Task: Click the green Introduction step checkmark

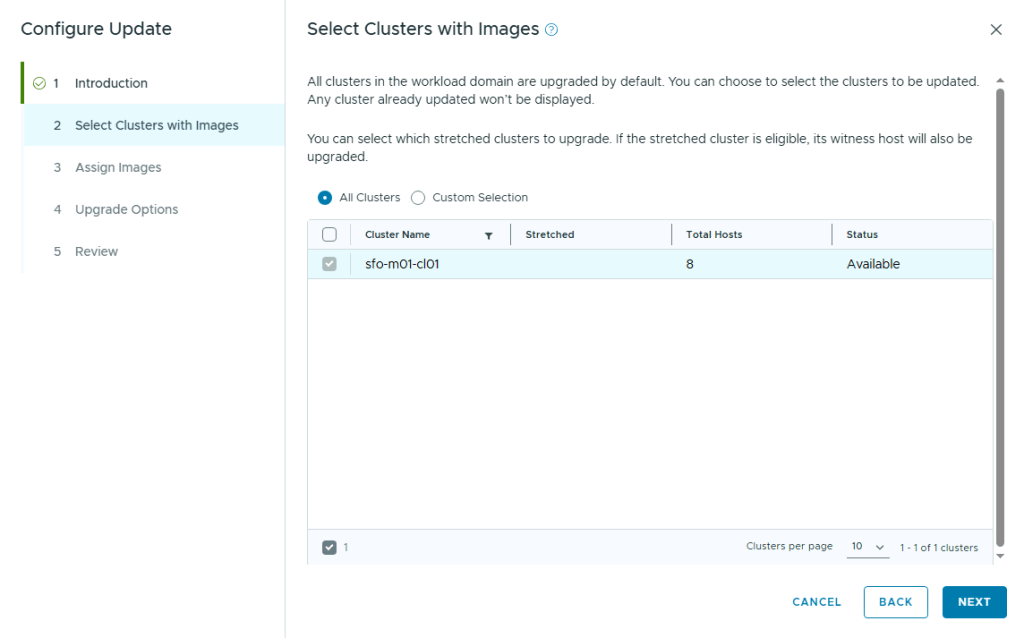Action: [40, 83]
